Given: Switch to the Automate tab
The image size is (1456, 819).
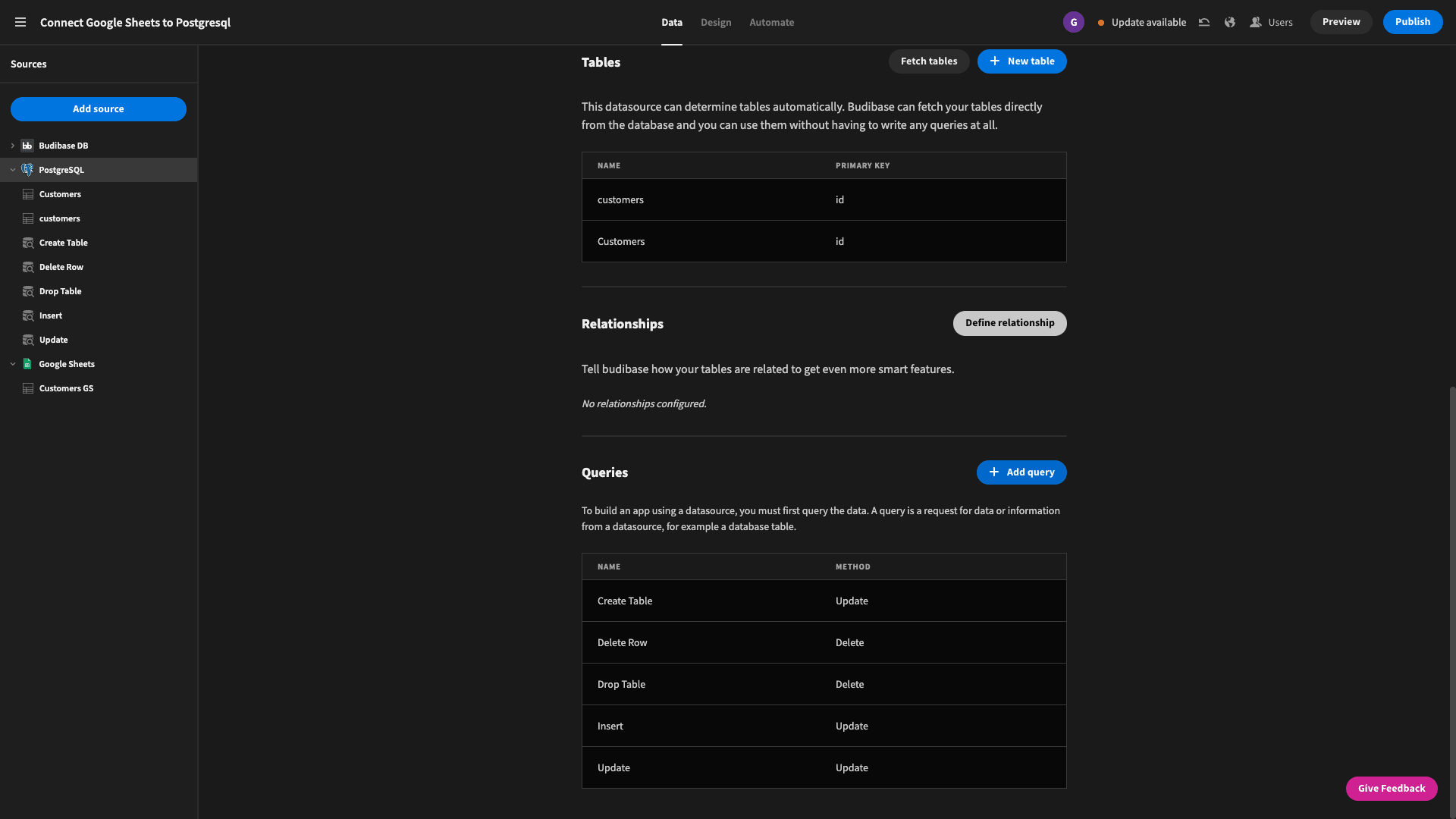Looking at the screenshot, I should pos(771,22).
